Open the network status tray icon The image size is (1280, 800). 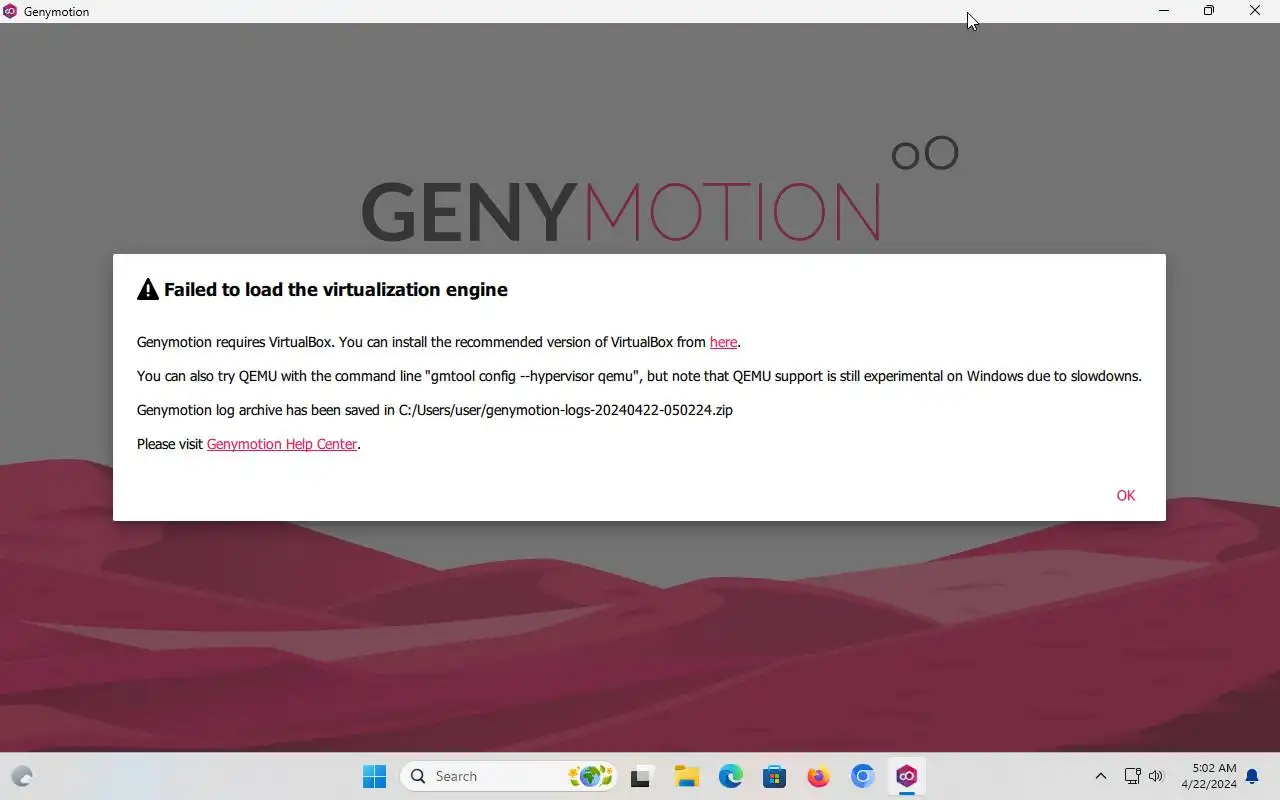coord(1132,776)
